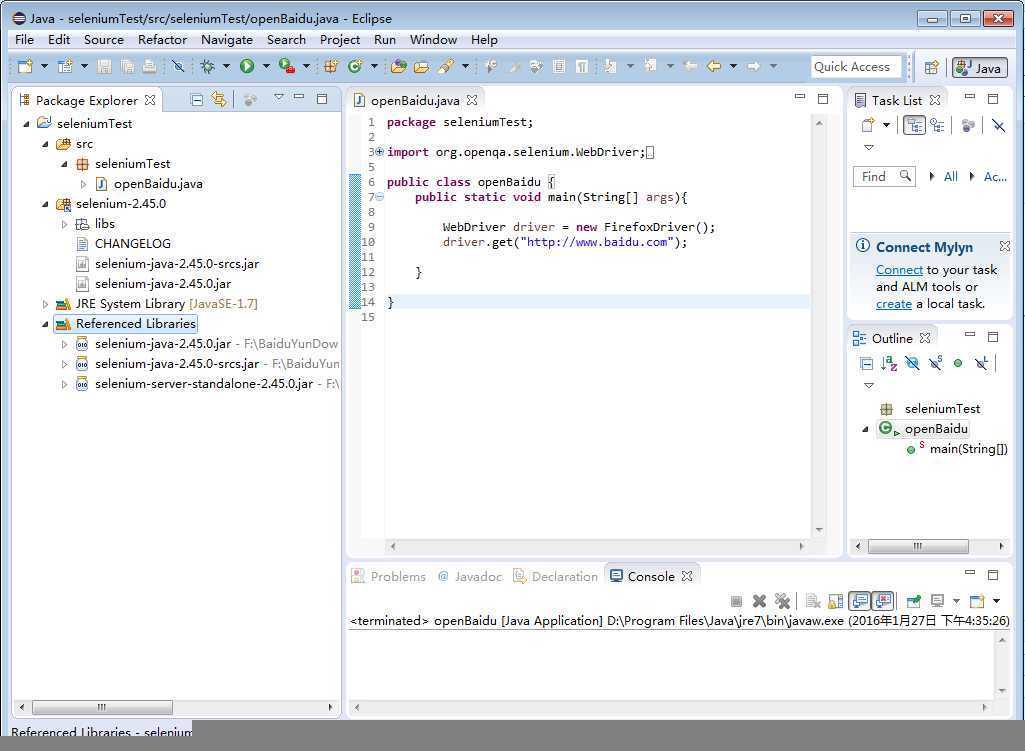Image resolution: width=1025 pixels, height=751 pixels.
Task: Click the Open Task folder icon
Action: (422, 66)
